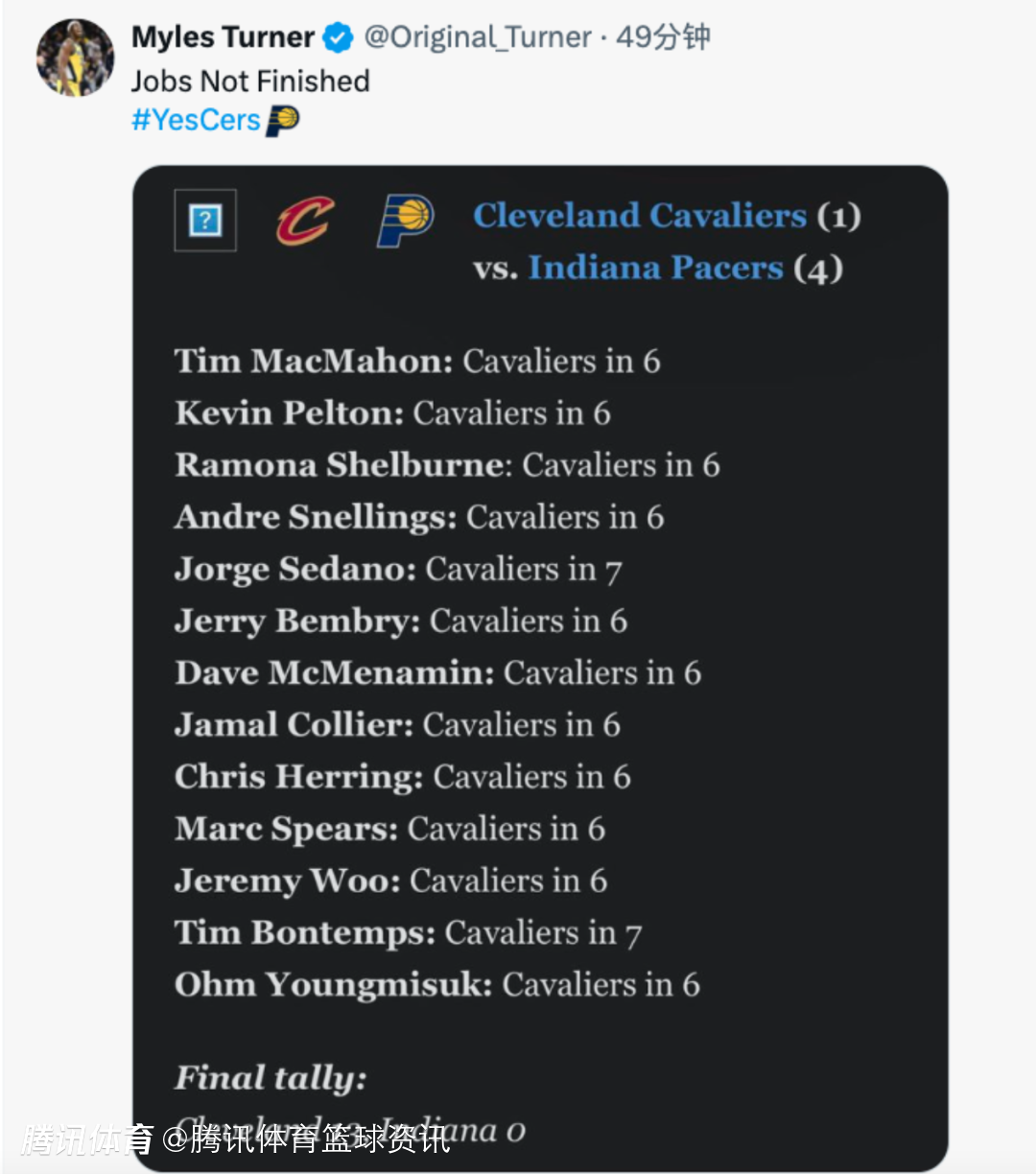Click the 腾讯体育 watermark logo

click(x=86, y=1139)
